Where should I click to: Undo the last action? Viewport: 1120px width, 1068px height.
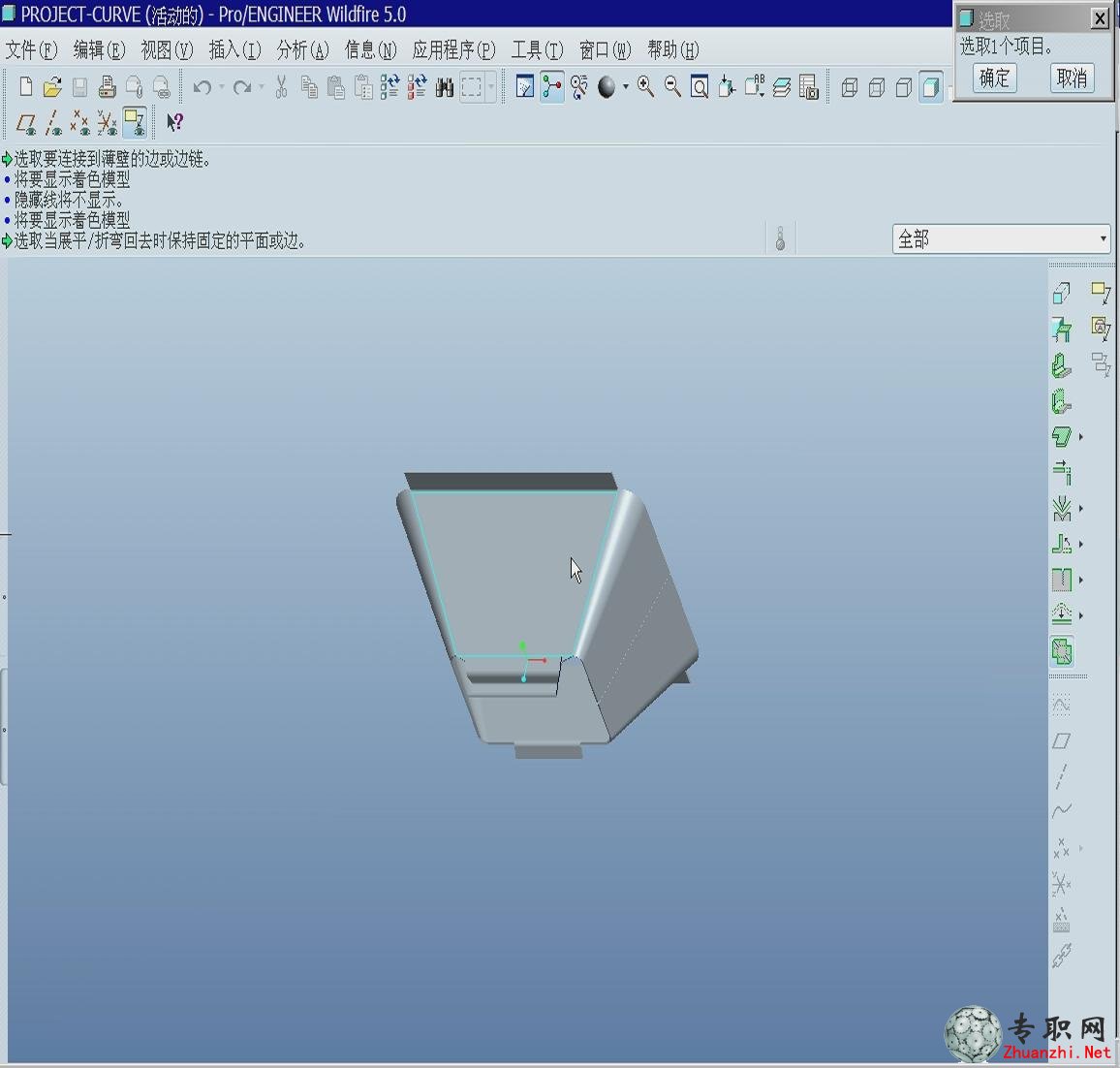pyautogui.click(x=202, y=87)
